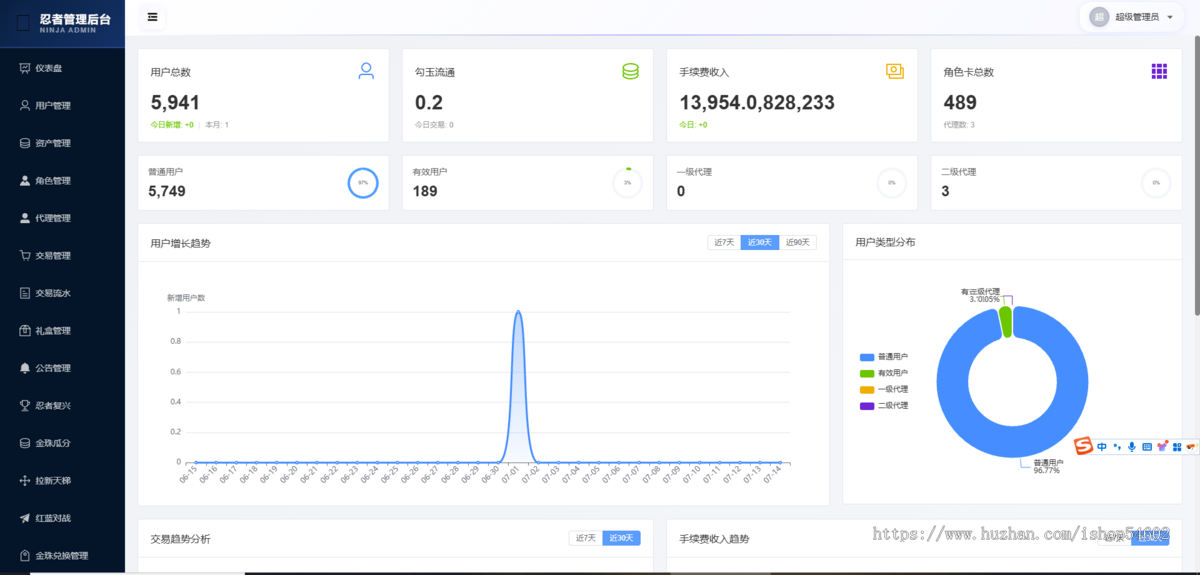Screen dimensions: 1200x575
Task: Click the 忍者管理后台 NINJA ADMIN logo
Action: pos(62,22)
